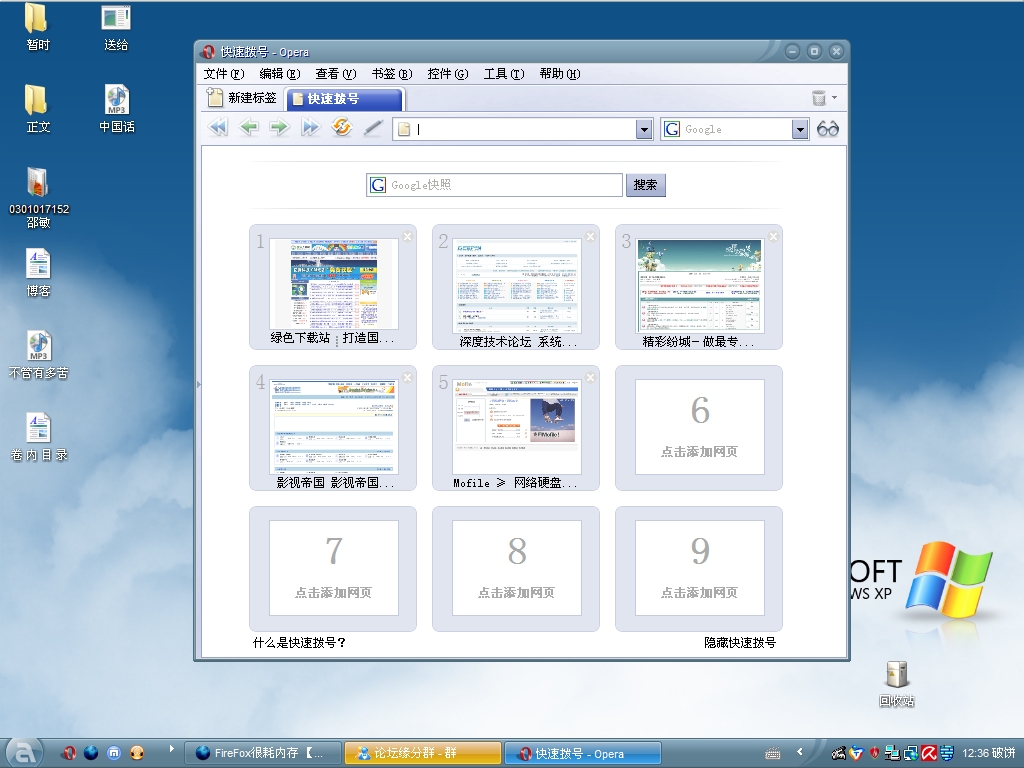The height and width of the screenshot is (768, 1024).
Task: Add a webpage to empty slot 6
Action: [699, 427]
